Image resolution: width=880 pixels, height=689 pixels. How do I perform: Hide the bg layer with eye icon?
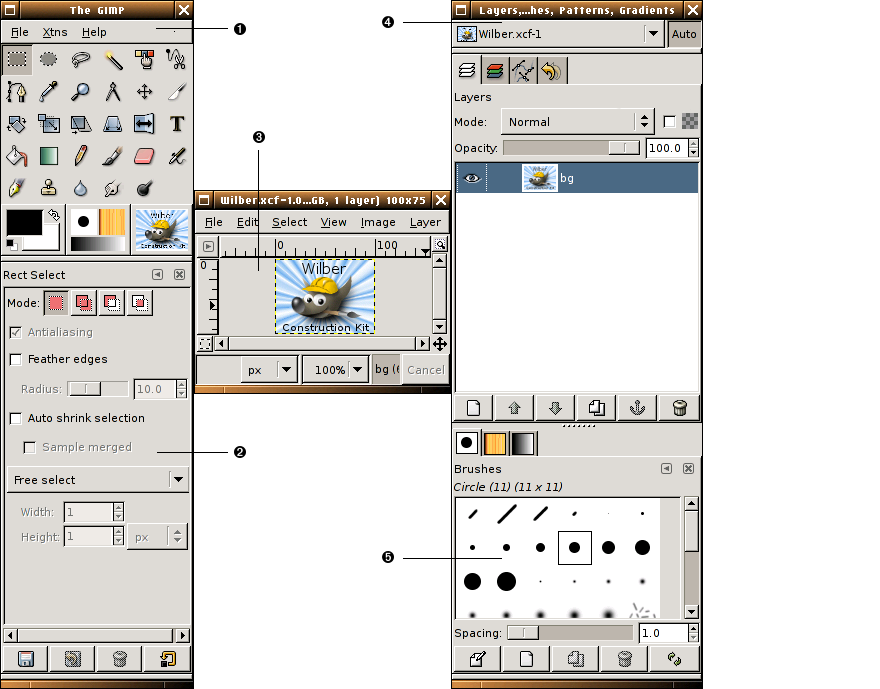click(x=471, y=178)
